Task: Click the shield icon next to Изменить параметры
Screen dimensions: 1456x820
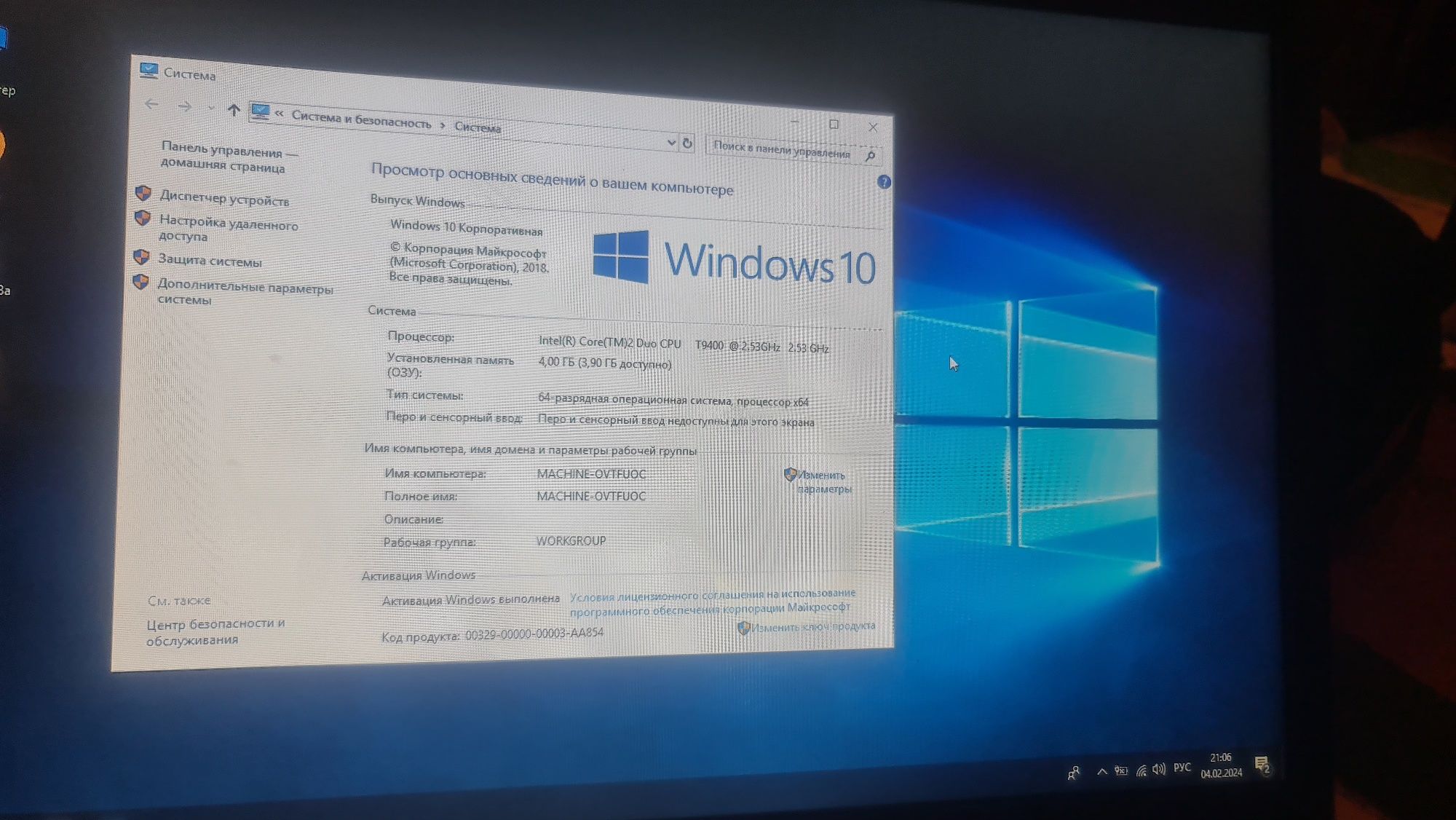Action: (x=790, y=475)
